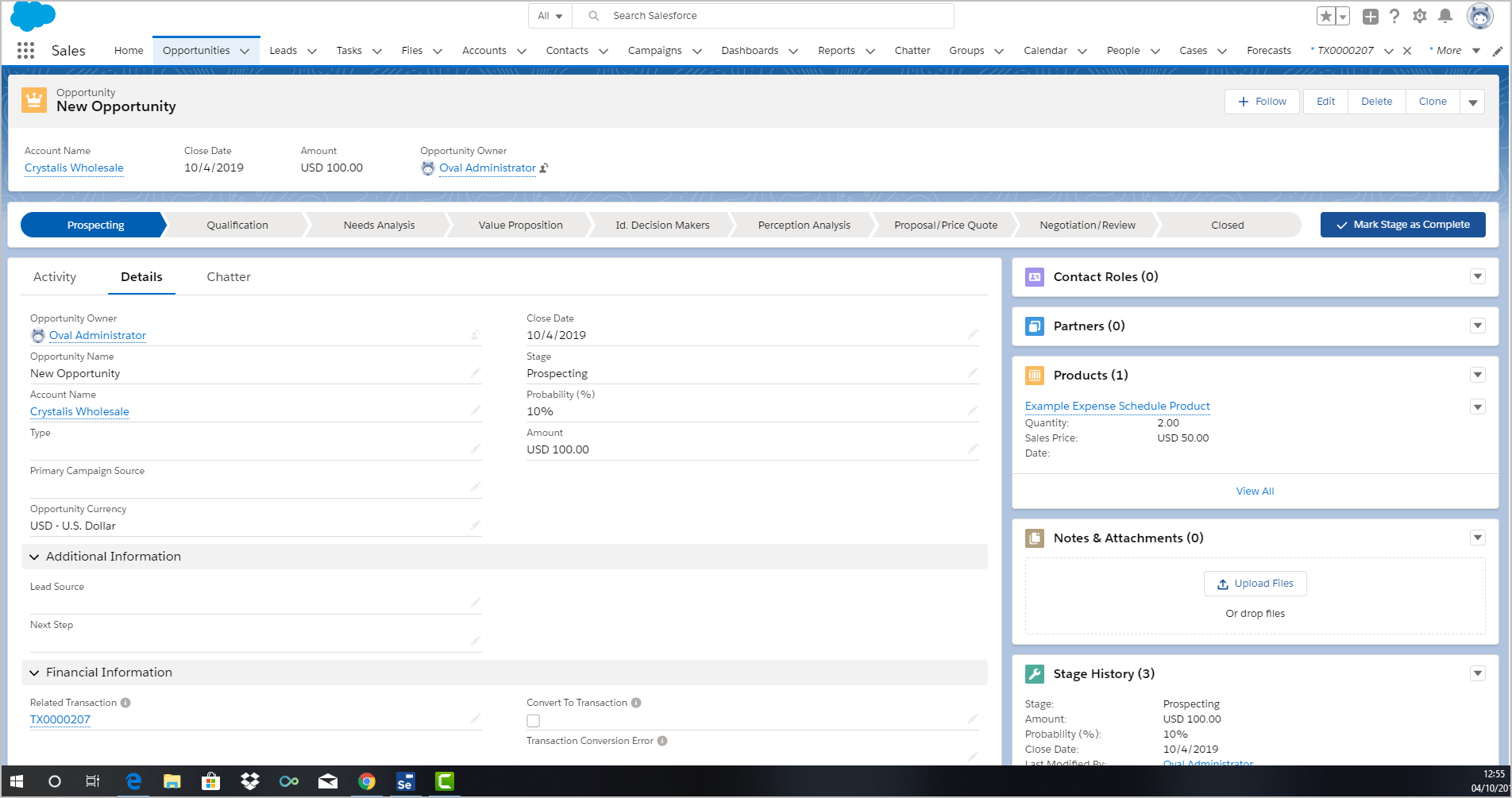Click the Related Transaction info icon
The width and height of the screenshot is (1512, 798).
(125, 703)
